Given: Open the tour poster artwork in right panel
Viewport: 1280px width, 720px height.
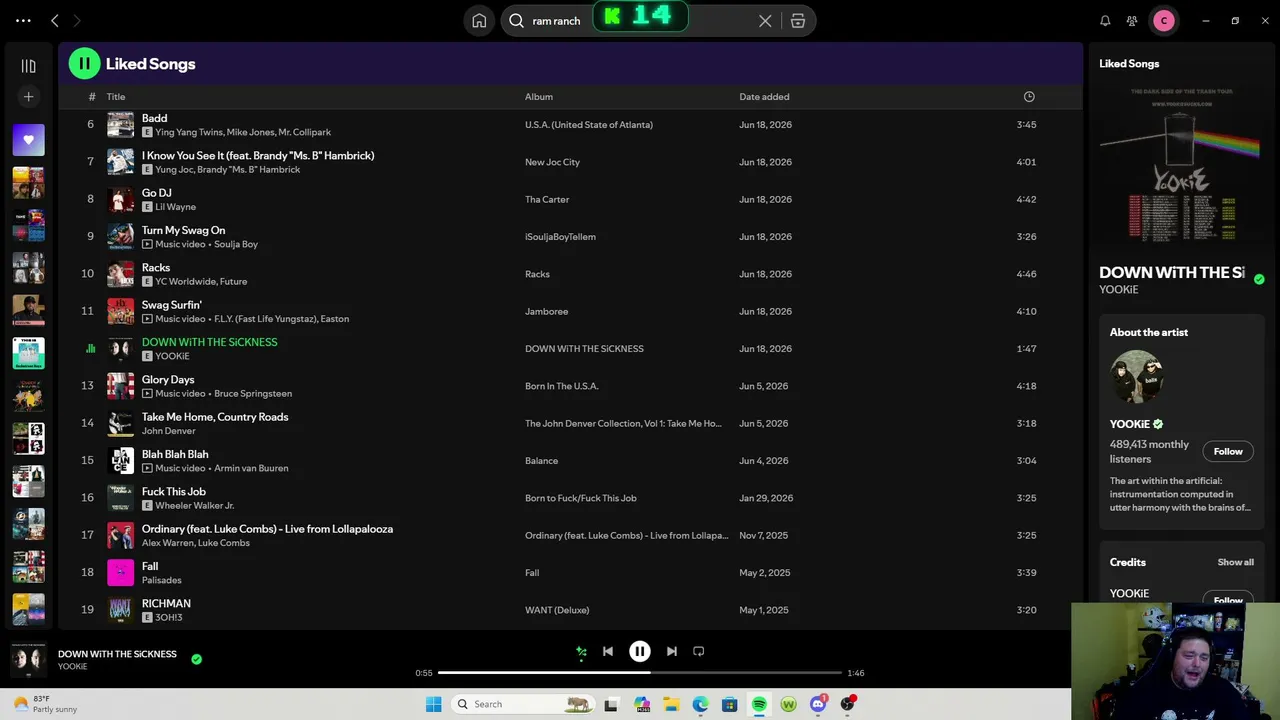Looking at the screenshot, I should [1180, 164].
